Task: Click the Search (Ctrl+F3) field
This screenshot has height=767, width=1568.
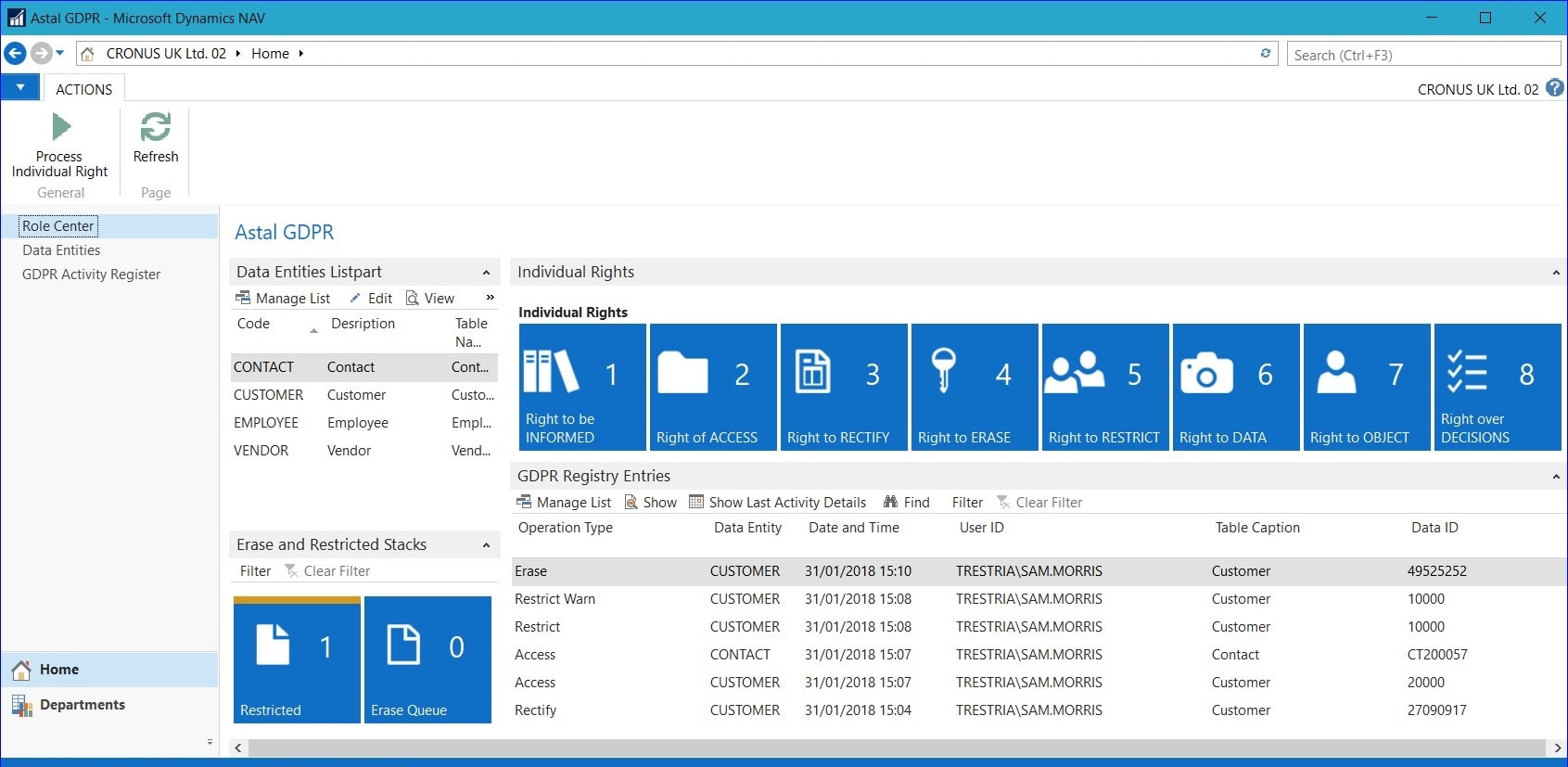Action: 1423,54
